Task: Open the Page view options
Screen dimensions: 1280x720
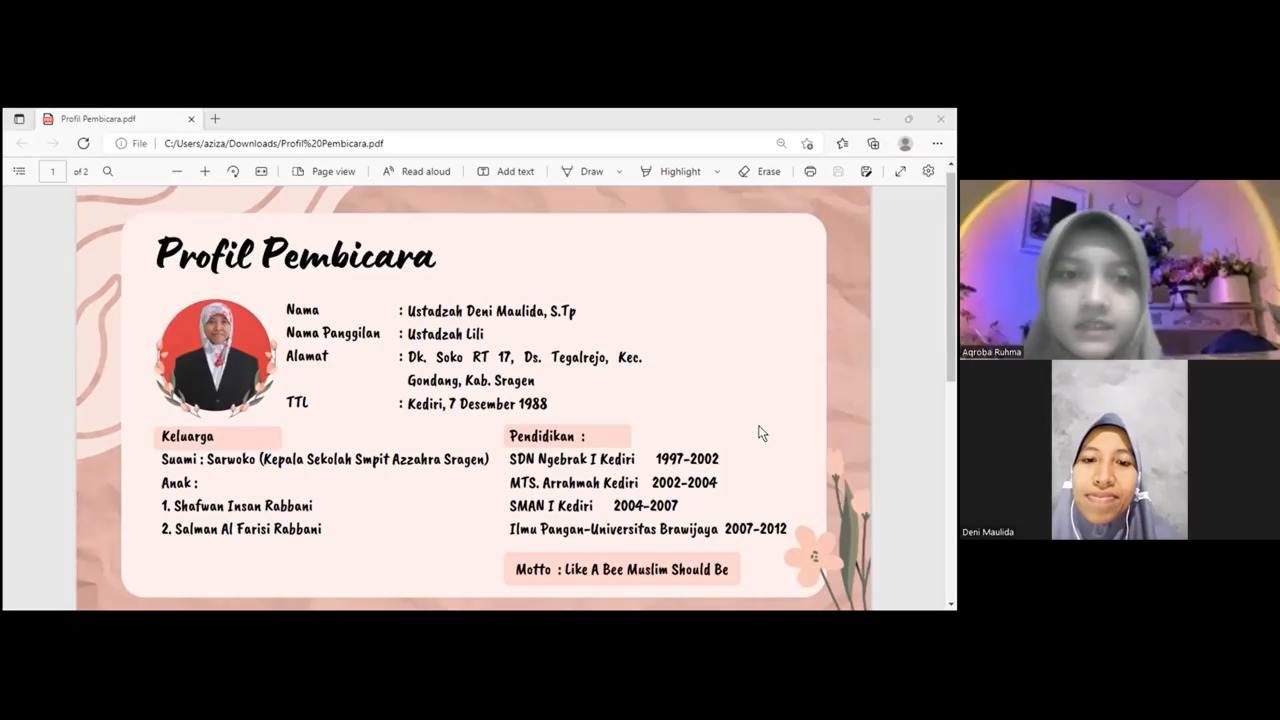Action: click(323, 171)
